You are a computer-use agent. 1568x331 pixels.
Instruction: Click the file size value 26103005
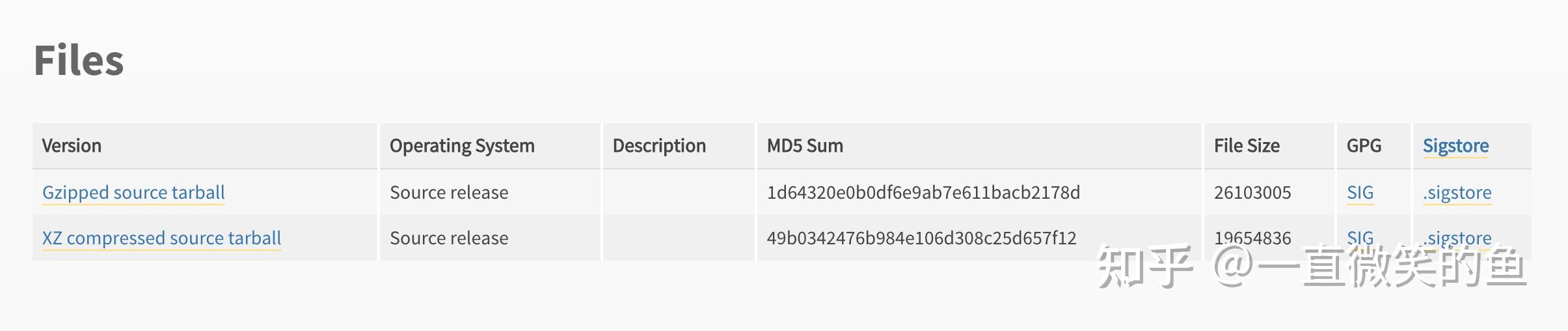(1252, 193)
